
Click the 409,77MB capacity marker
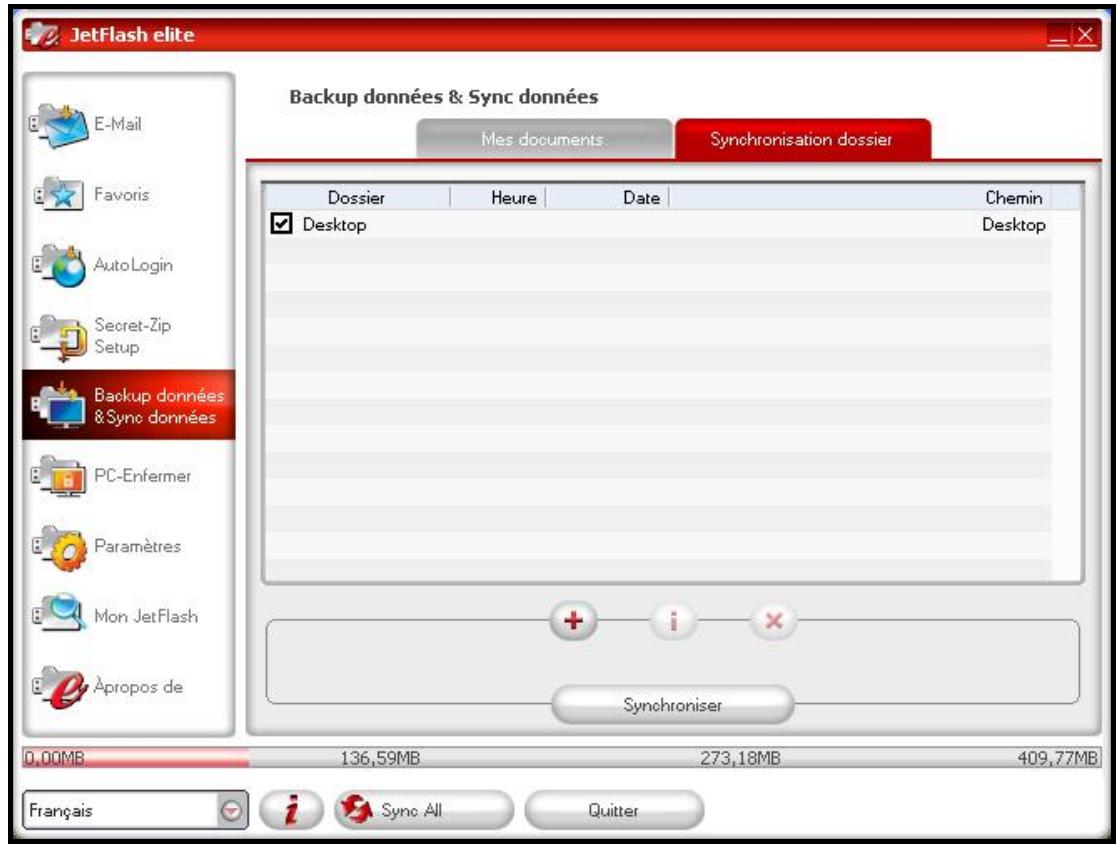(1057, 757)
